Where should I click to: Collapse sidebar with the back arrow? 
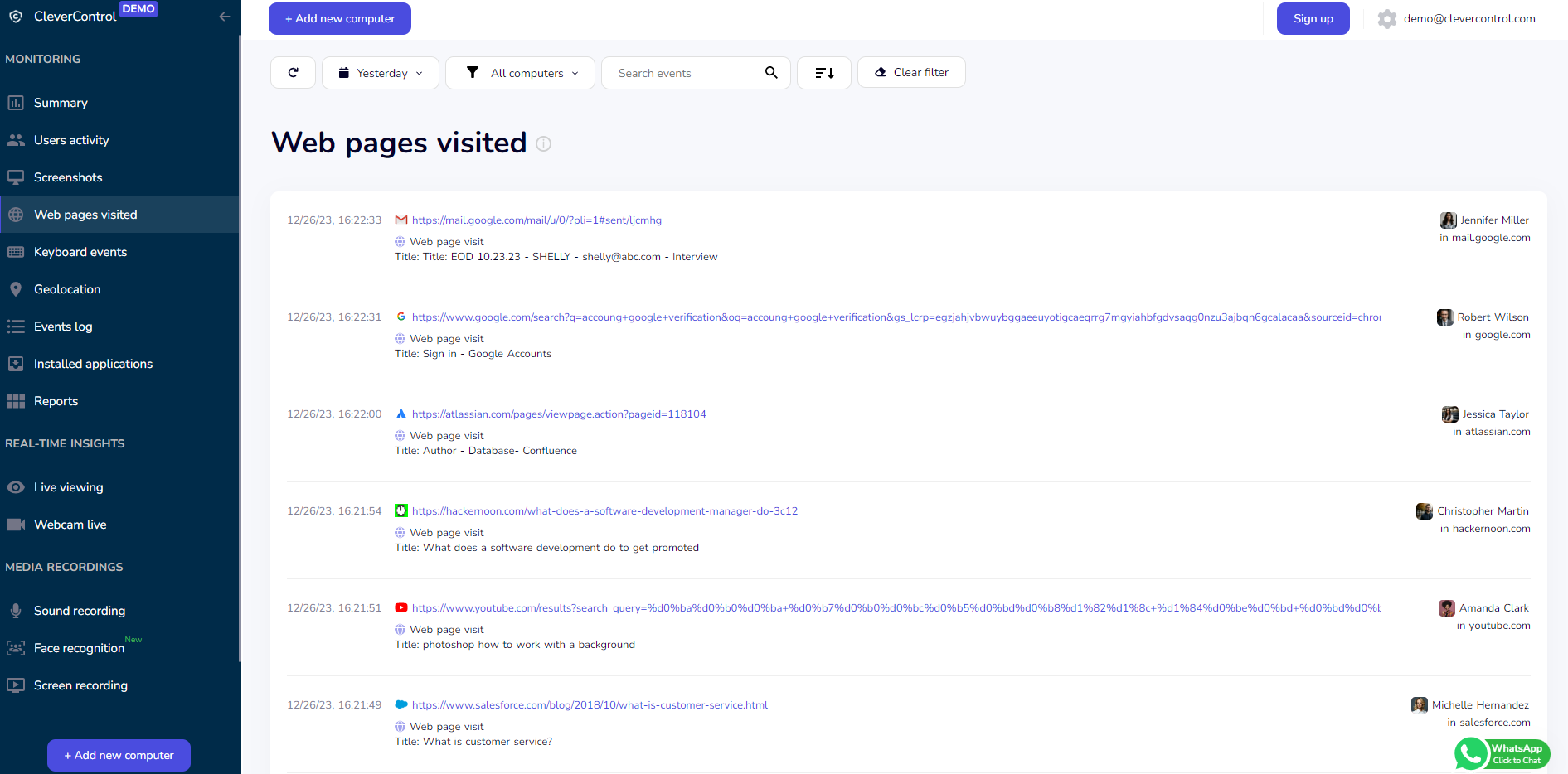[225, 17]
